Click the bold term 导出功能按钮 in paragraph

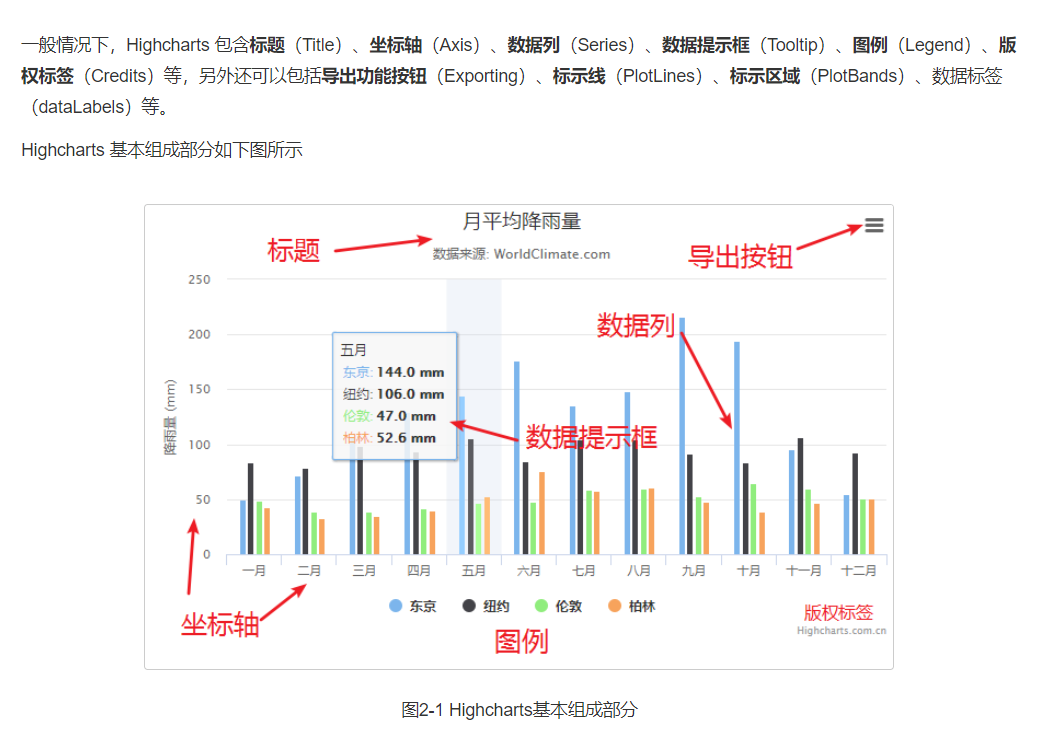pos(374,76)
